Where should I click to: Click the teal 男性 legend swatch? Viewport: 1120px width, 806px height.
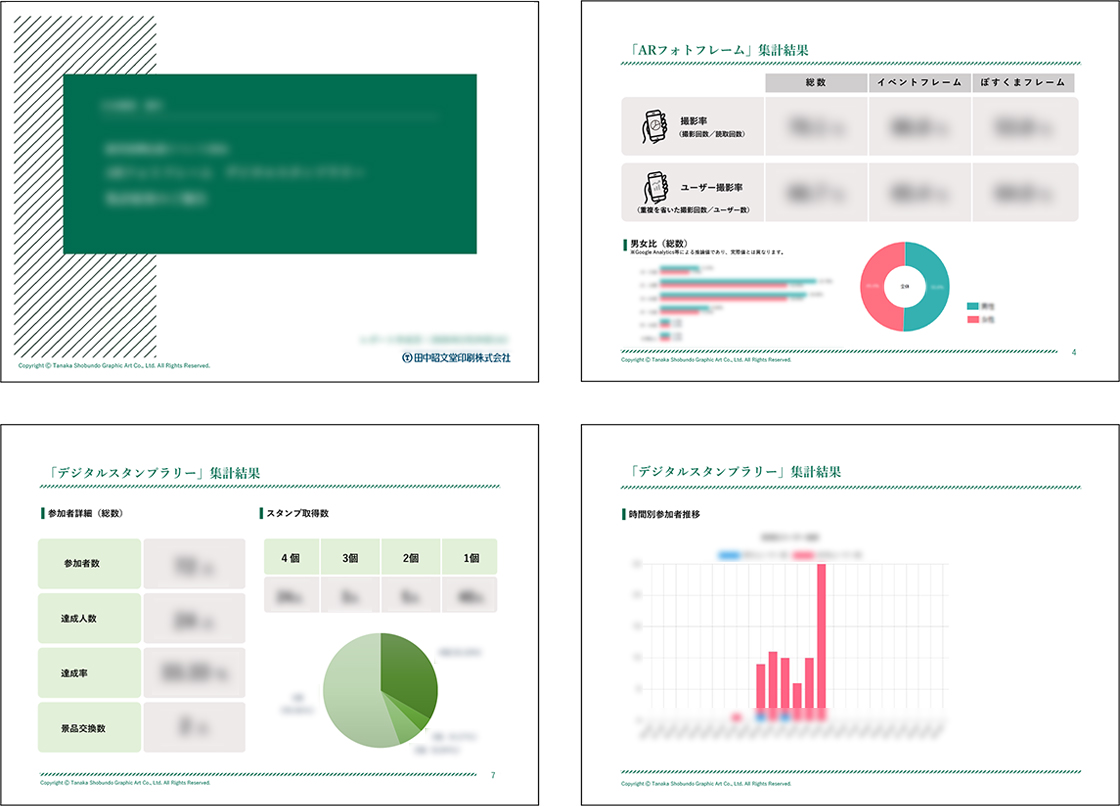973,305
